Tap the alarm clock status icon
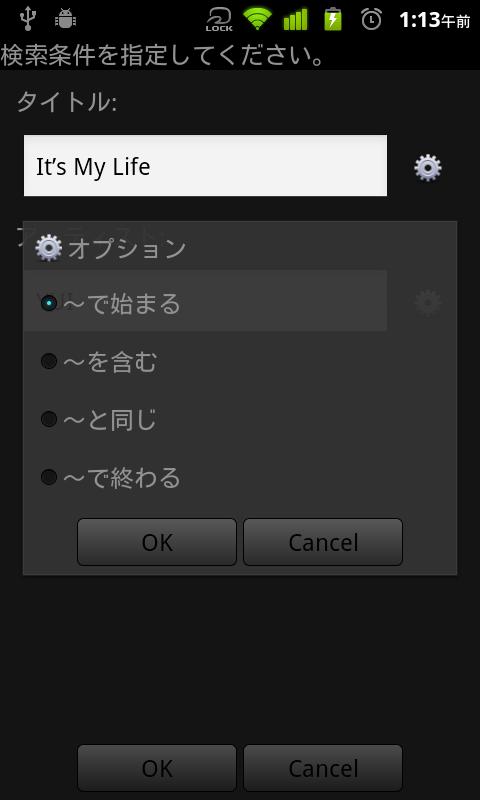Screen dimensions: 480x800 371,19
